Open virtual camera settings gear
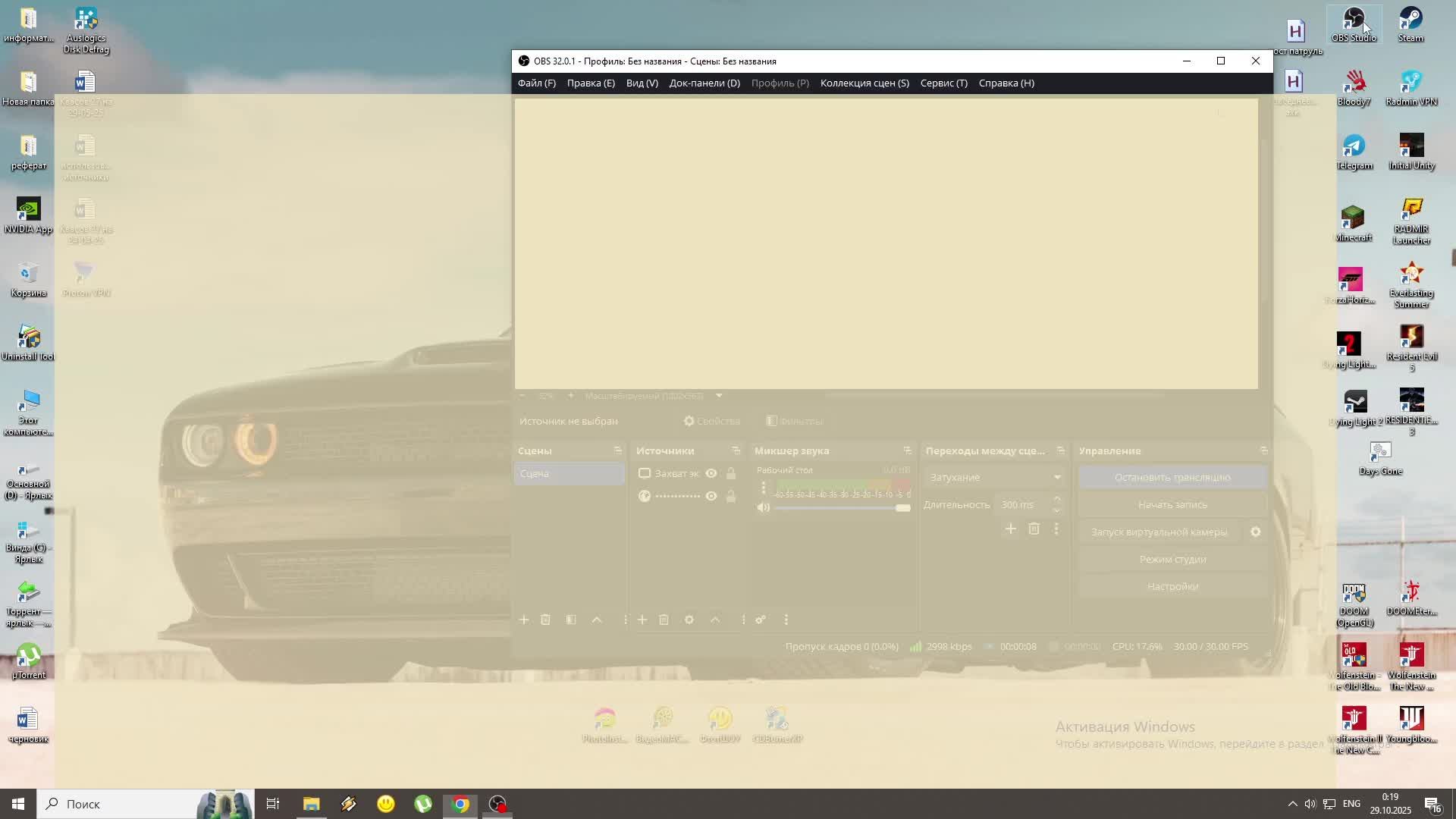The width and height of the screenshot is (1456, 819). click(x=1256, y=532)
